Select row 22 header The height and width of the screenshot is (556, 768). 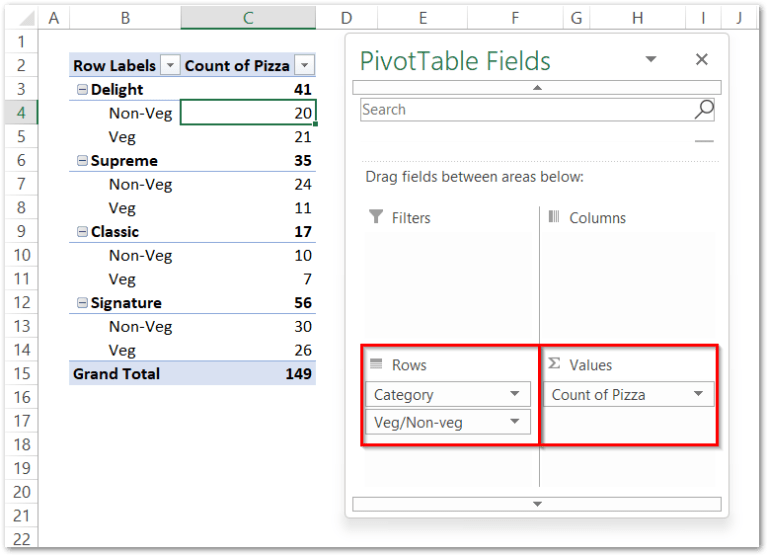(21, 539)
